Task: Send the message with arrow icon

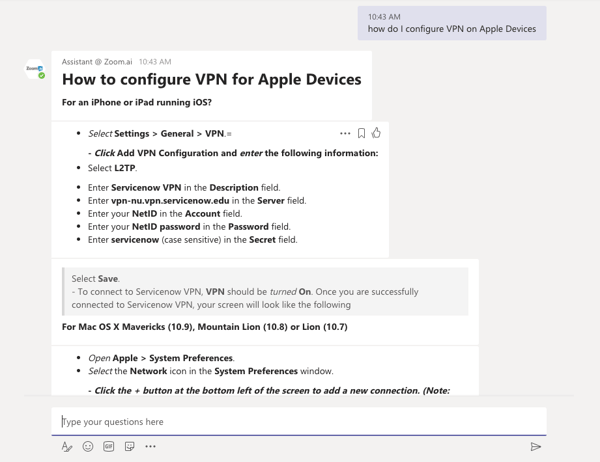Action: coord(535,446)
